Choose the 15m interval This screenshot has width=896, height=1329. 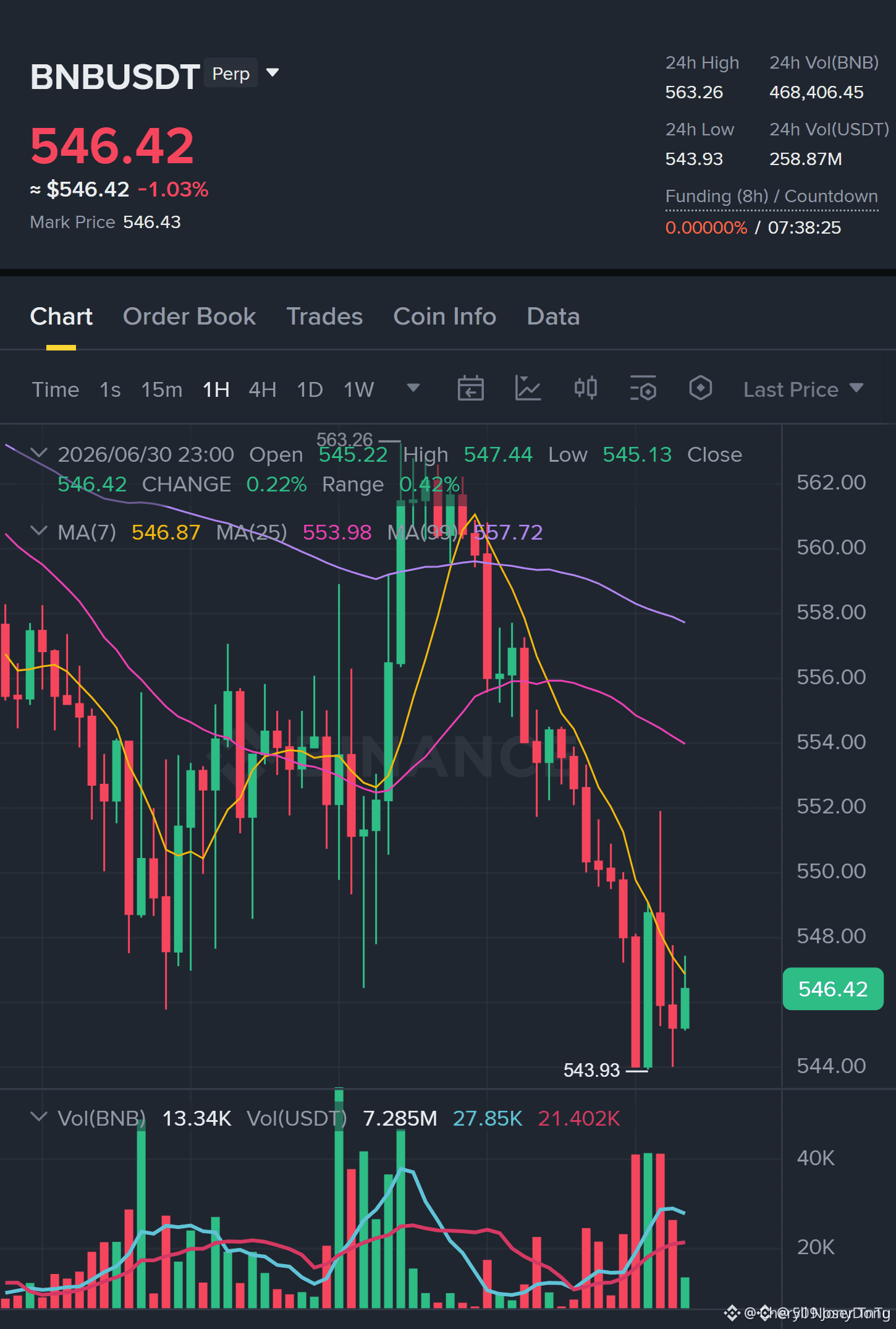[x=162, y=389]
